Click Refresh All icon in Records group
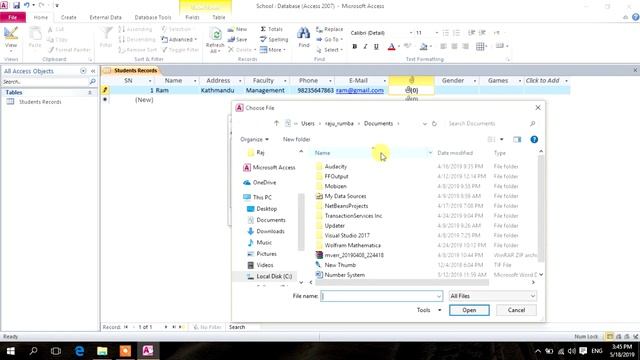Screen dimensions: 640x360 pyautogui.click(x=215, y=35)
